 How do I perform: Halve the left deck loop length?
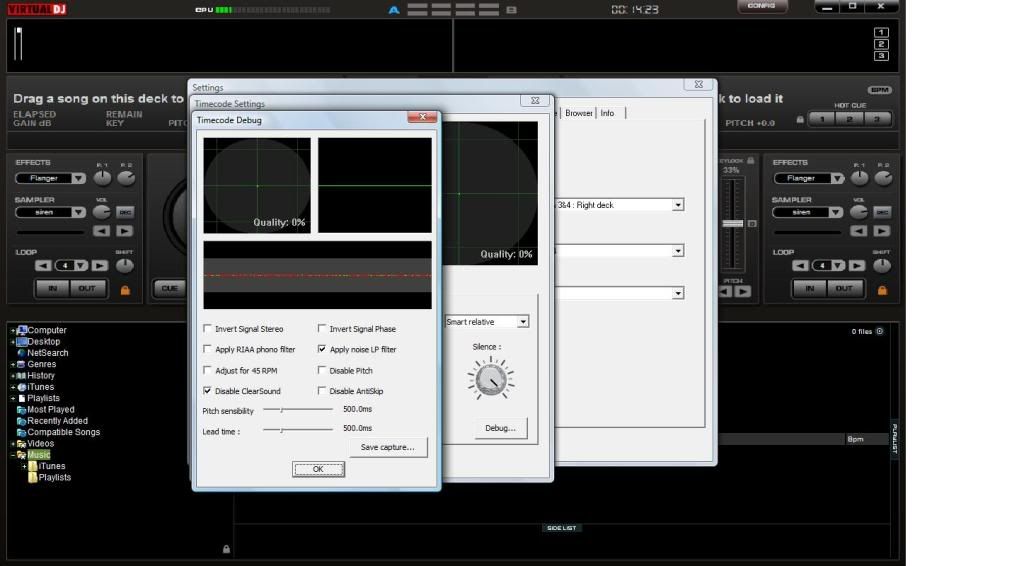(x=43, y=266)
